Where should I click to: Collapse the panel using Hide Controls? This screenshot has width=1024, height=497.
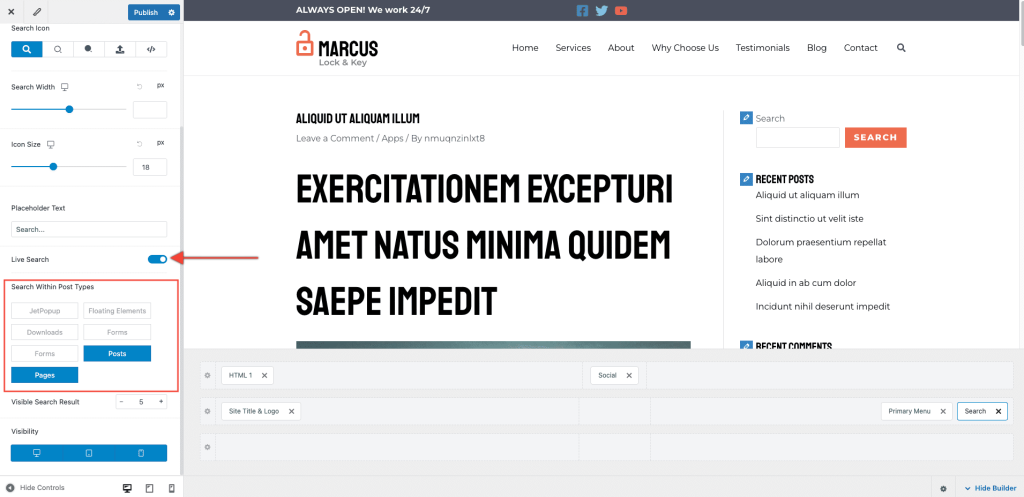tap(36, 488)
